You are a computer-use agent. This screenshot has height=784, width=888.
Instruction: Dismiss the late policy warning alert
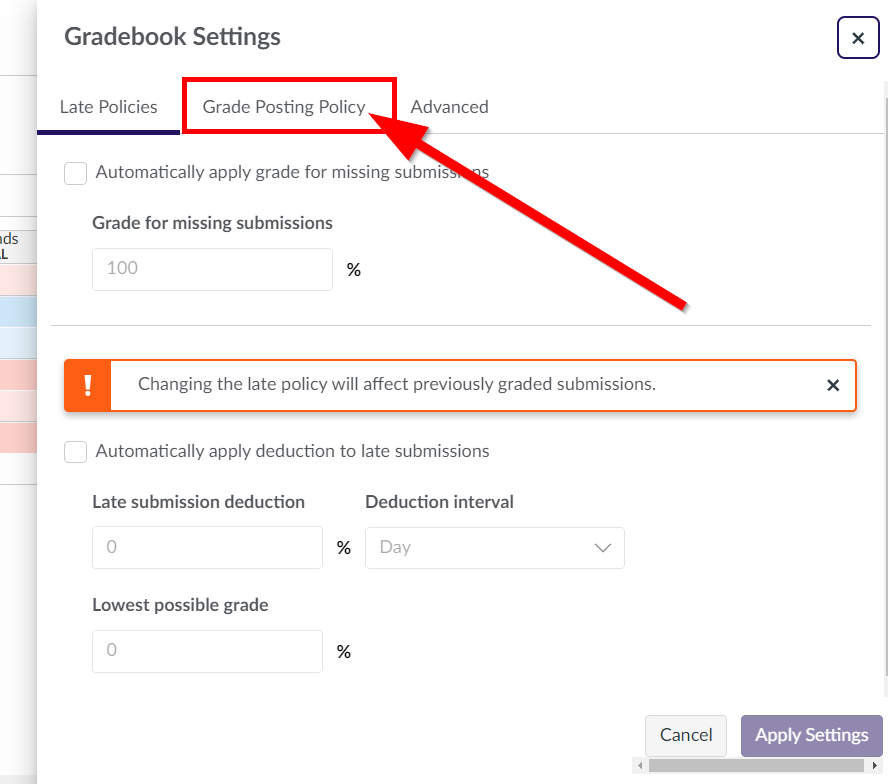coord(832,385)
